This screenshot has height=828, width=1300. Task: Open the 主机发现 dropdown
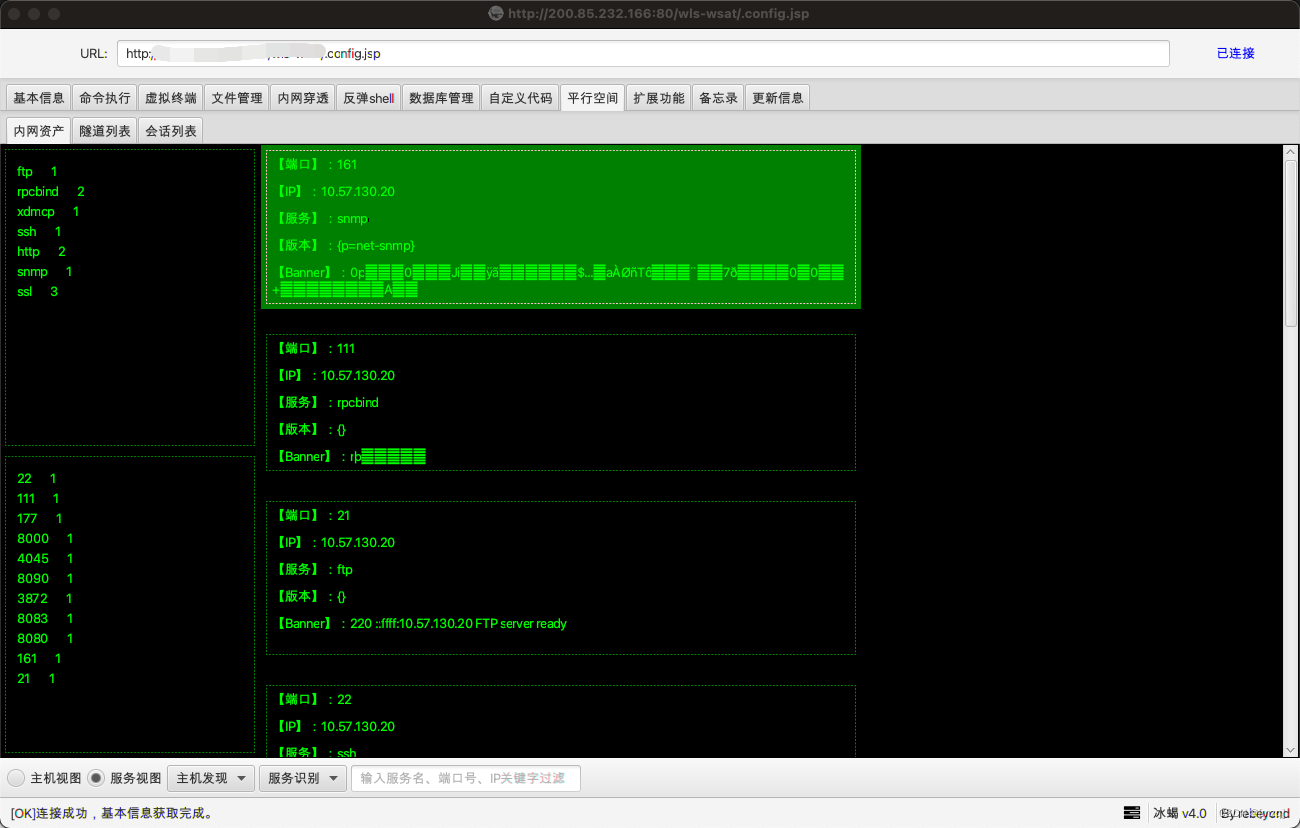coord(210,778)
